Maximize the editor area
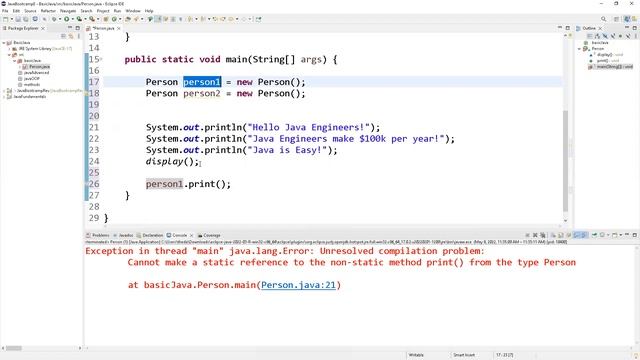 [x=567, y=28]
